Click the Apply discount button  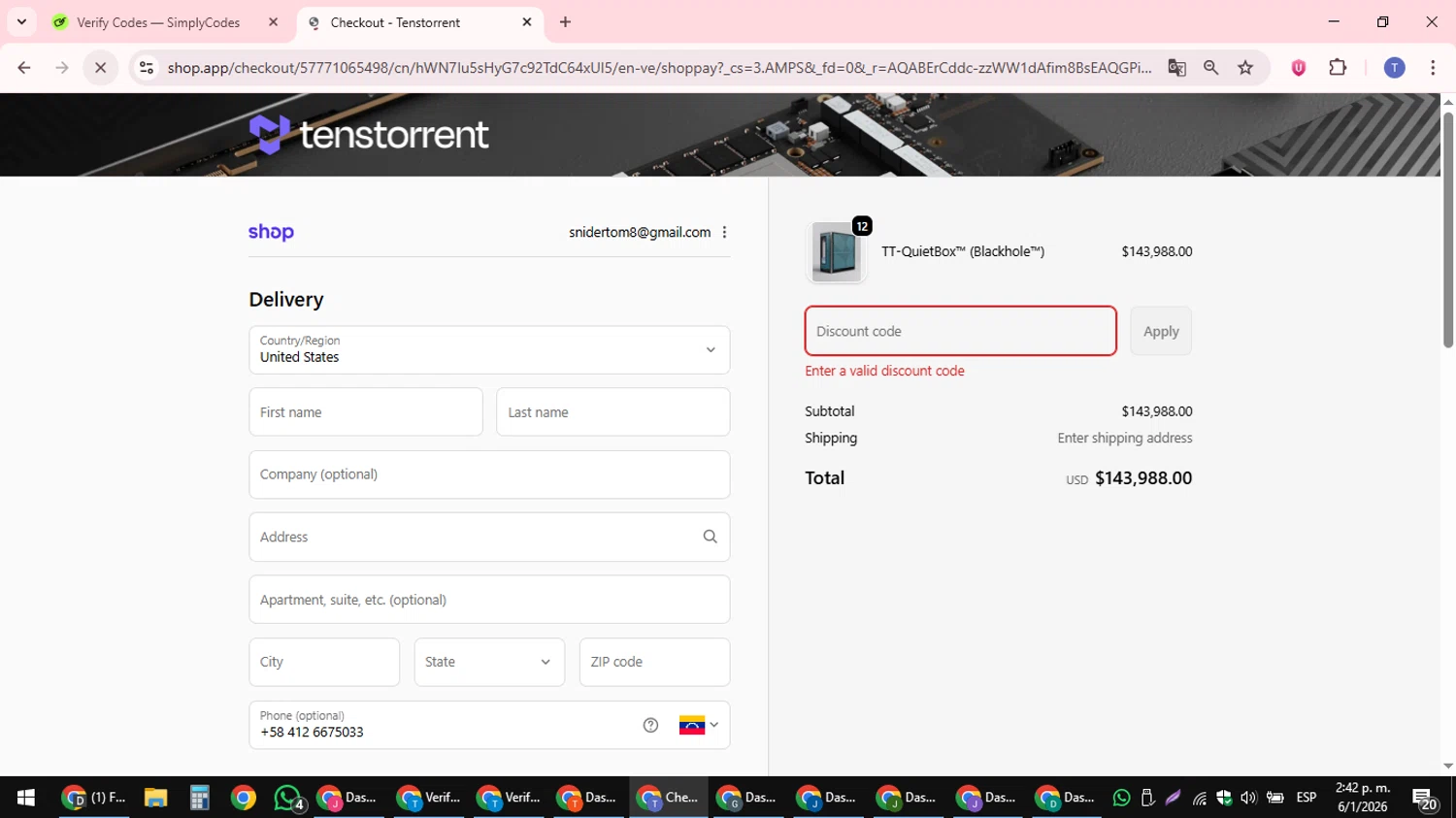click(x=1161, y=331)
